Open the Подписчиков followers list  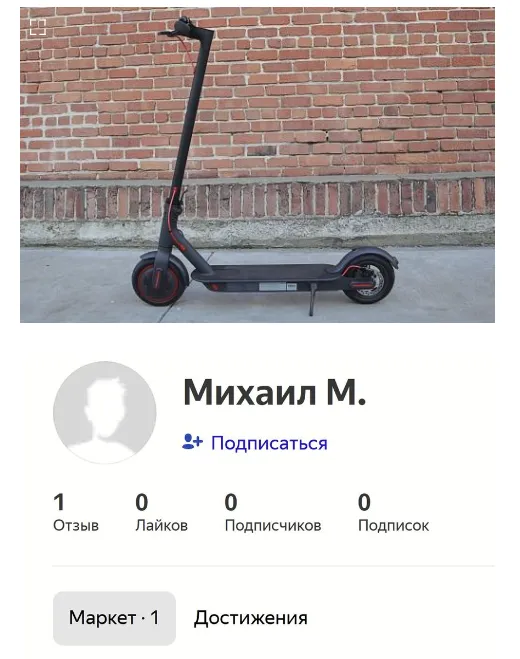(x=273, y=525)
